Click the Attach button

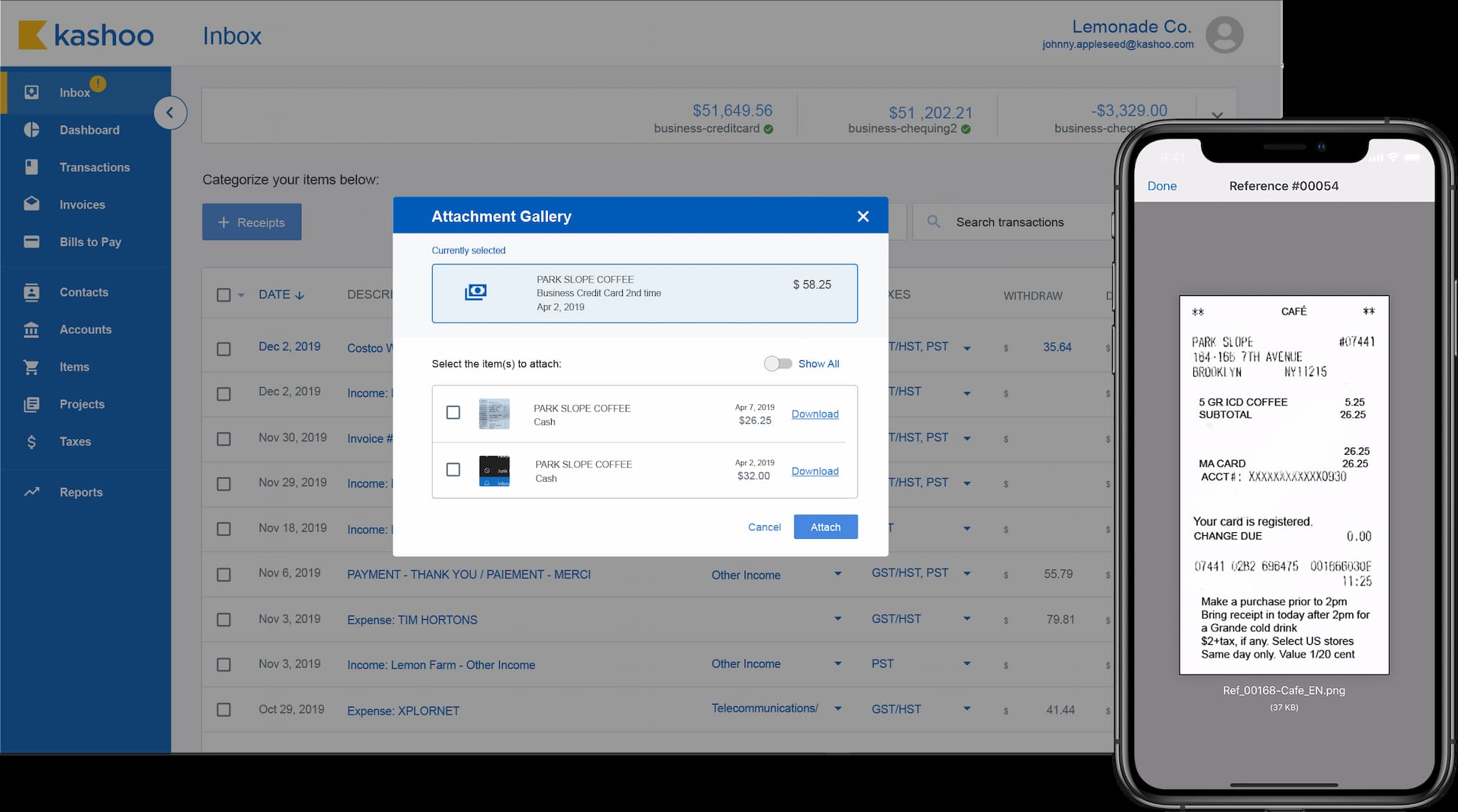(825, 527)
